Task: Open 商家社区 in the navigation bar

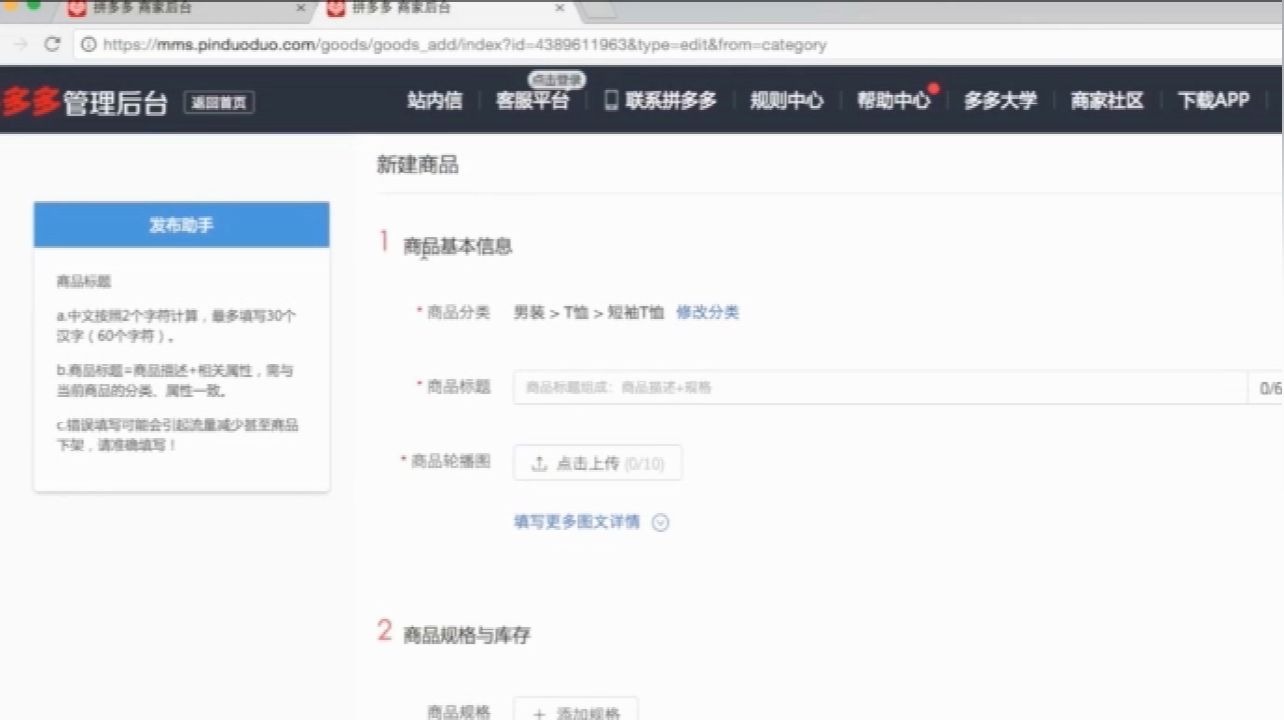Action: coord(1107,101)
